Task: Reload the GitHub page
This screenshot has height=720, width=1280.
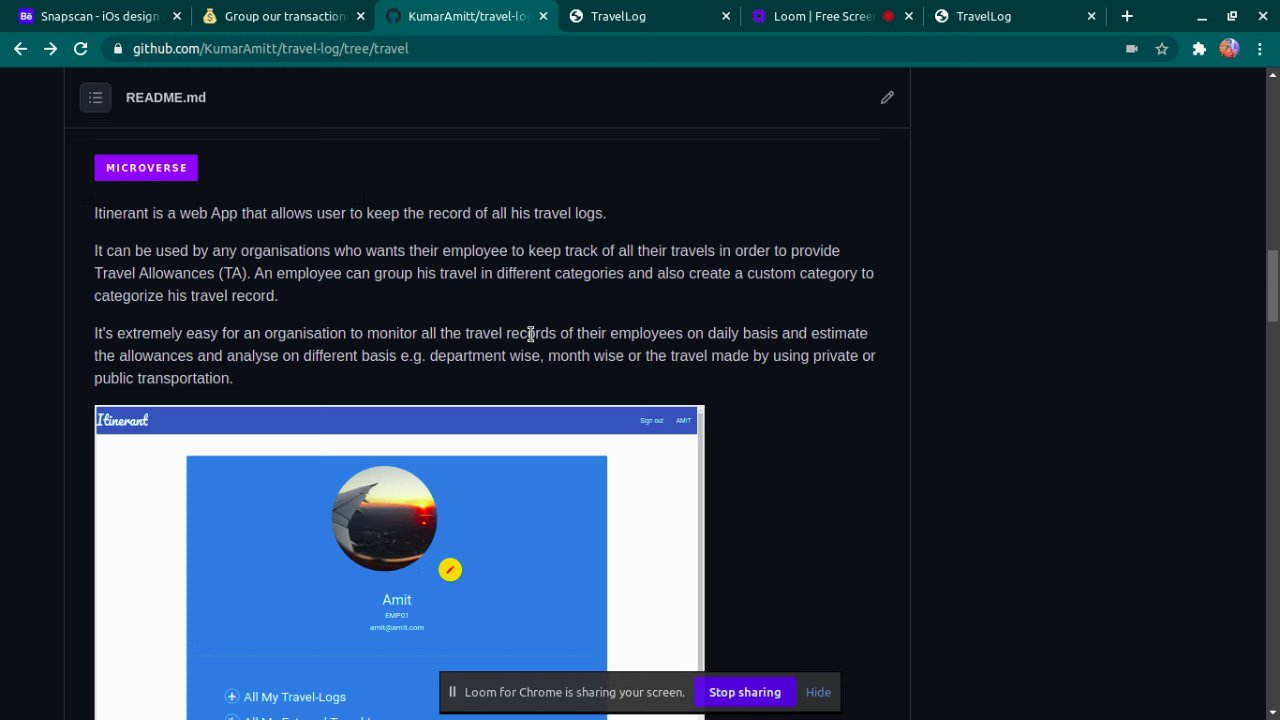Action: pyautogui.click(x=81, y=48)
